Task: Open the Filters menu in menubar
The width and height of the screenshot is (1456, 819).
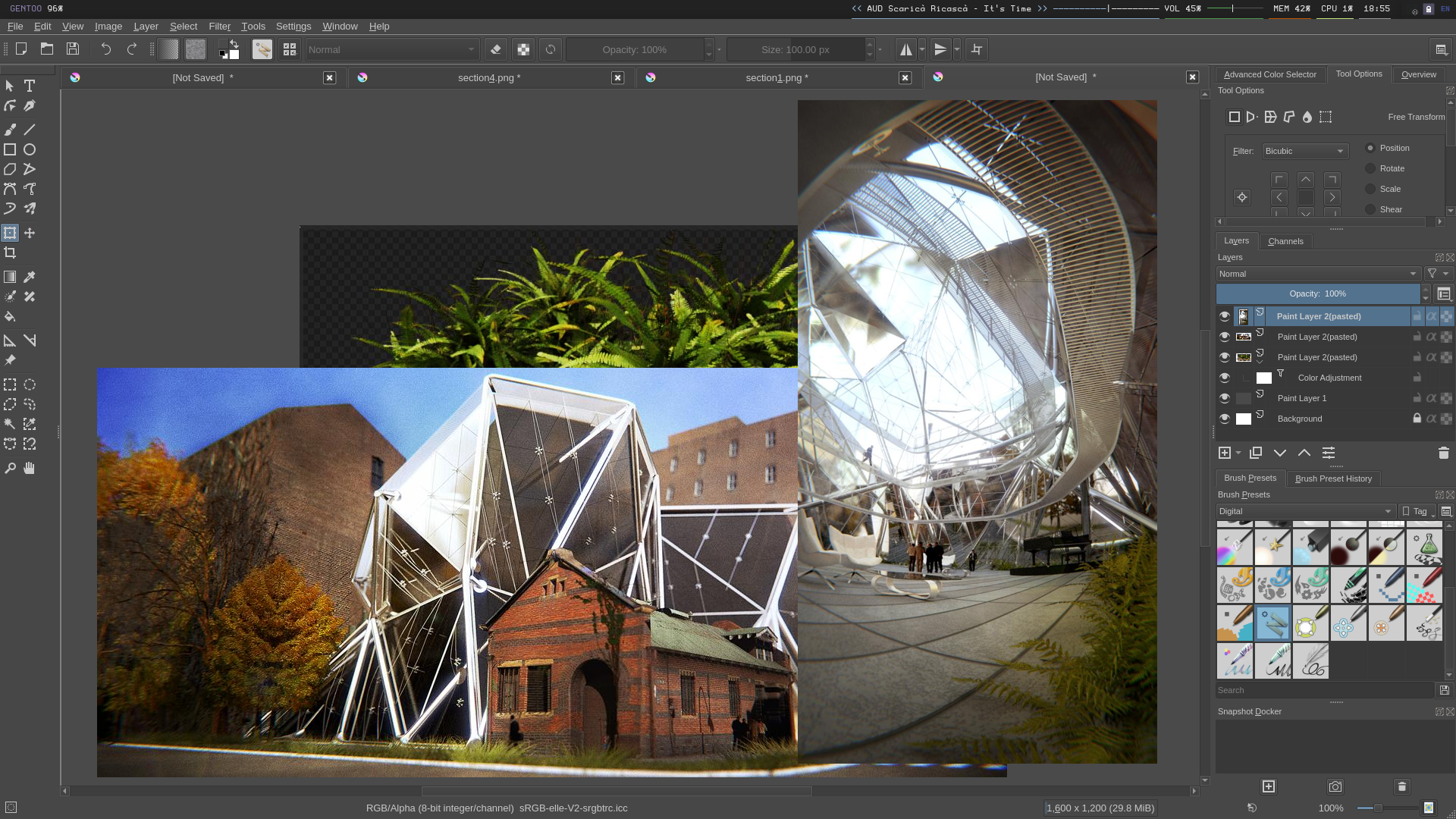Action: coord(219,26)
